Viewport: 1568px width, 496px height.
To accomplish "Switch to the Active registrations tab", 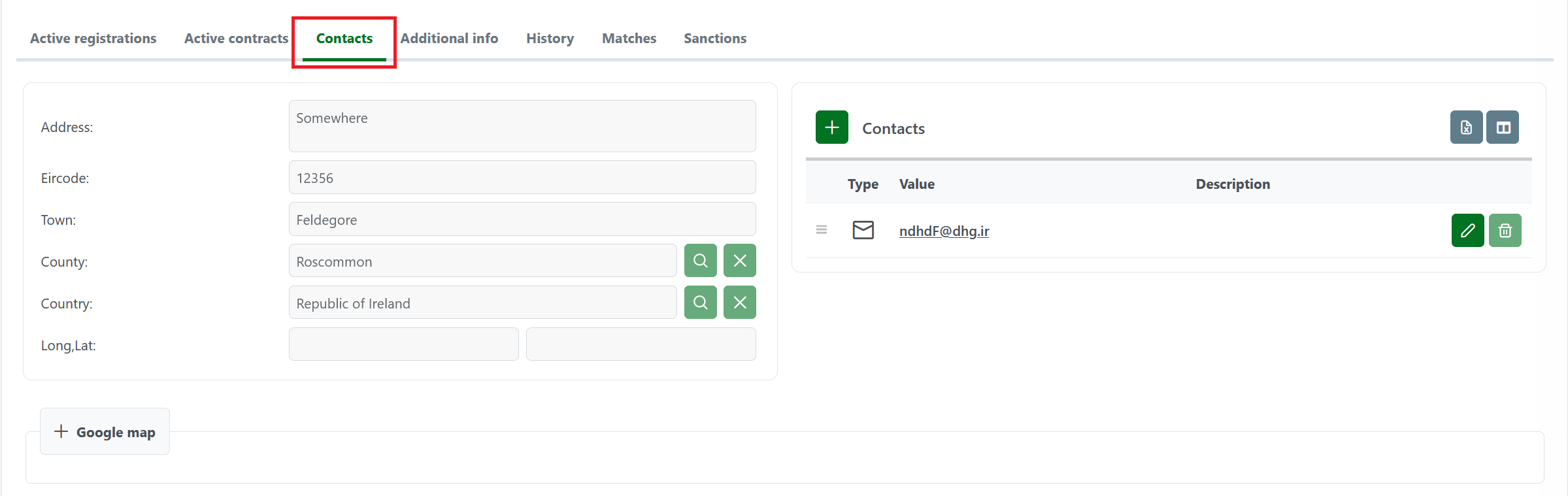I will point(93,39).
